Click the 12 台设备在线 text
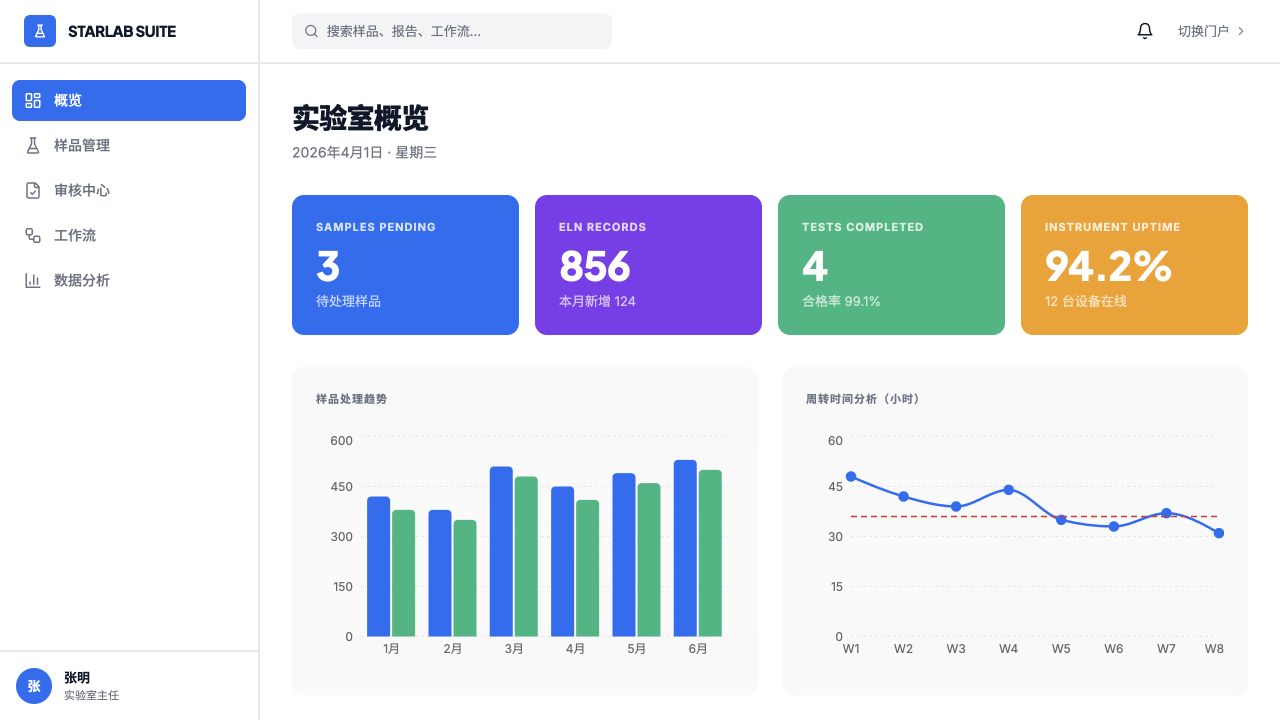1280x720 pixels. (1086, 301)
